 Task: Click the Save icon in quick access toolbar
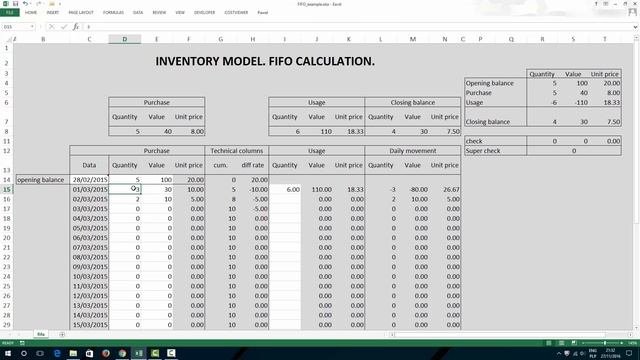point(15,4)
